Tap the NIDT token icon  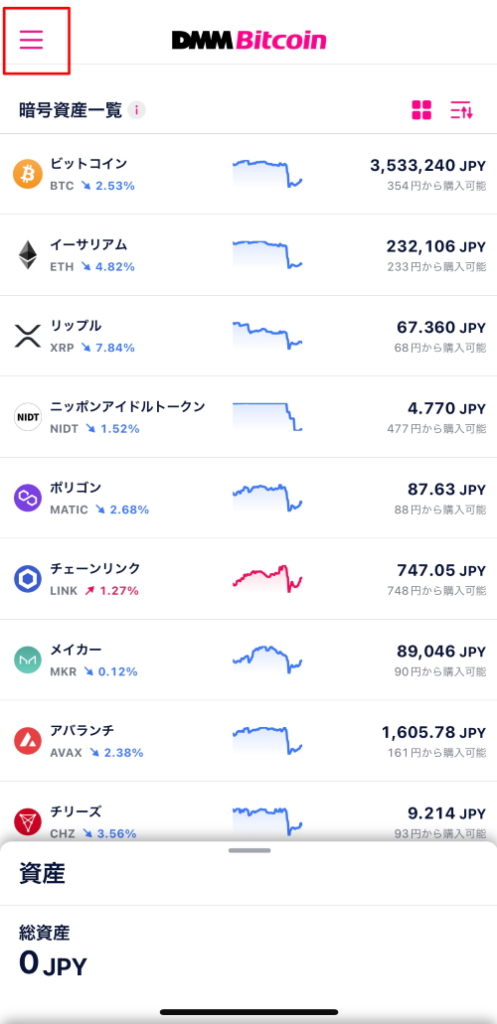click(x=27, y=417)
